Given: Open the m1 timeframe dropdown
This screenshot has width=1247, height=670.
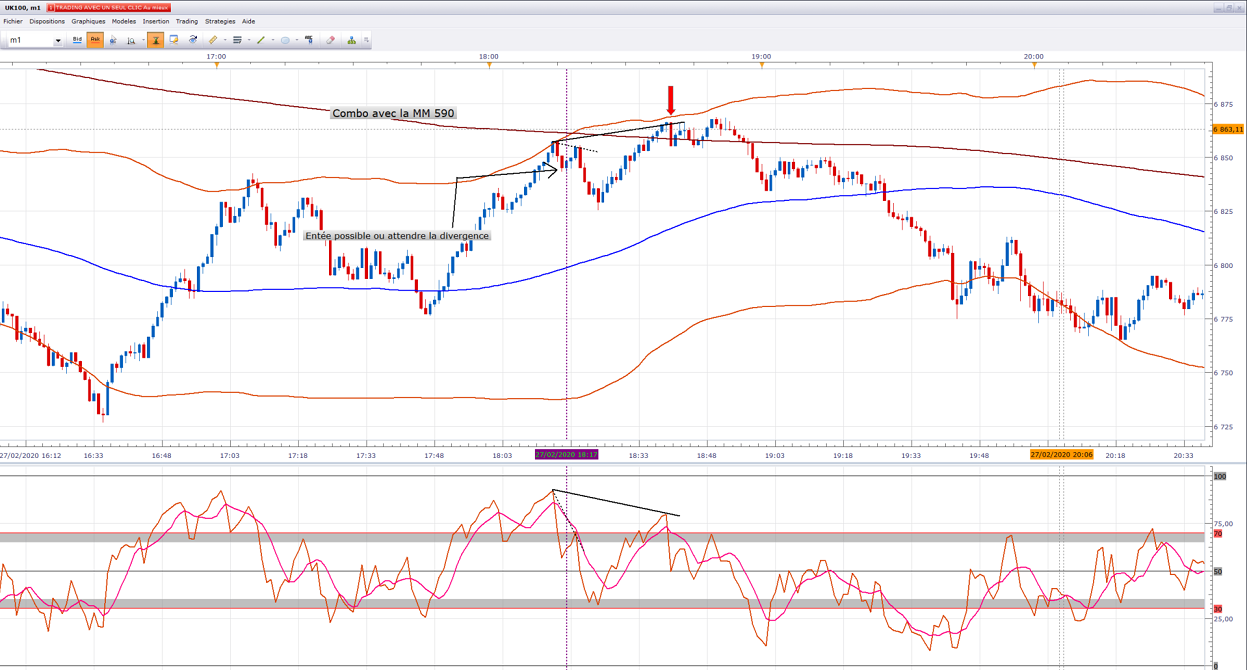Looking at the screenshot, I should click(57, 41).
